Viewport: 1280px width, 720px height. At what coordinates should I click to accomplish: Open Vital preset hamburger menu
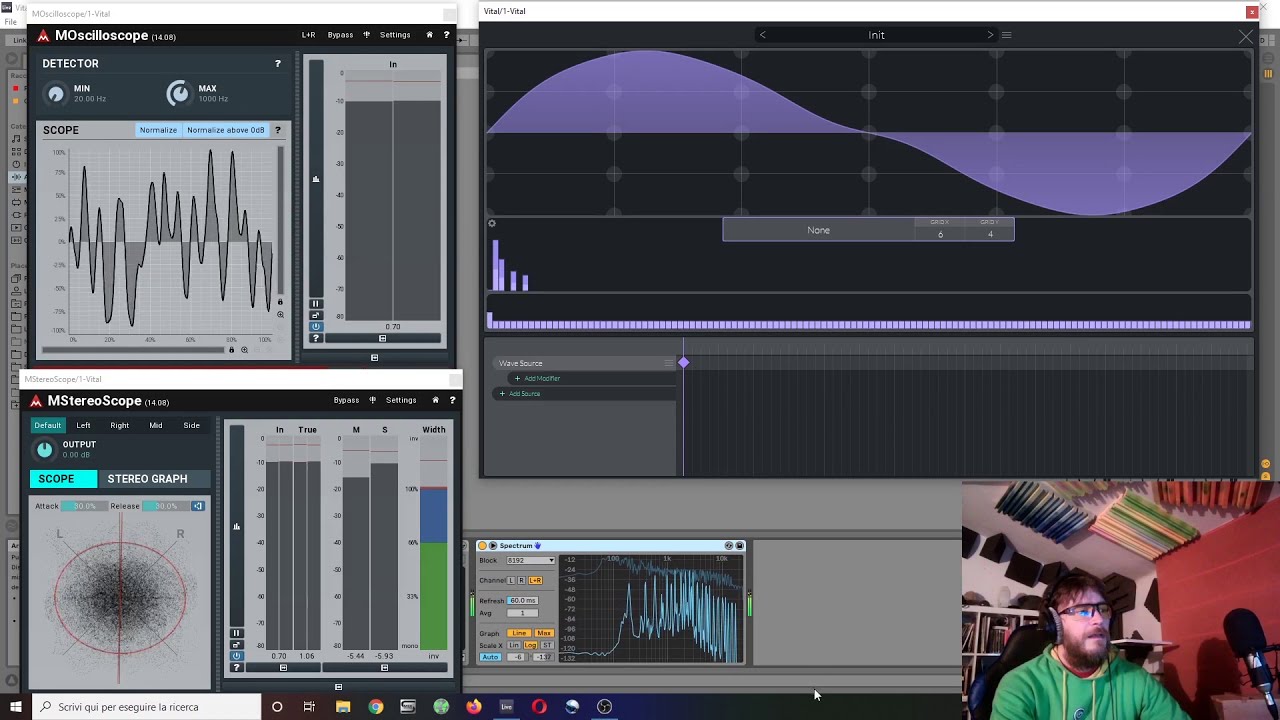1006,35
